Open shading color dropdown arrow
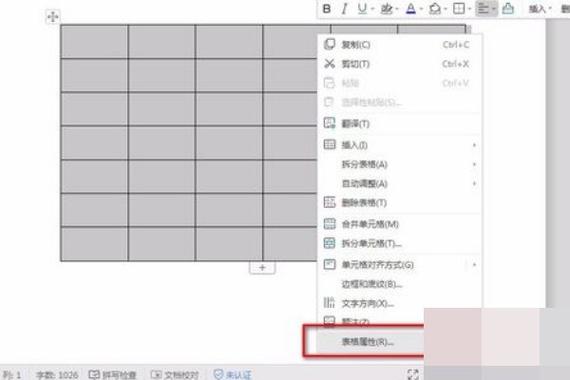This screenshot has width=570, height=380. pos(445,9)
